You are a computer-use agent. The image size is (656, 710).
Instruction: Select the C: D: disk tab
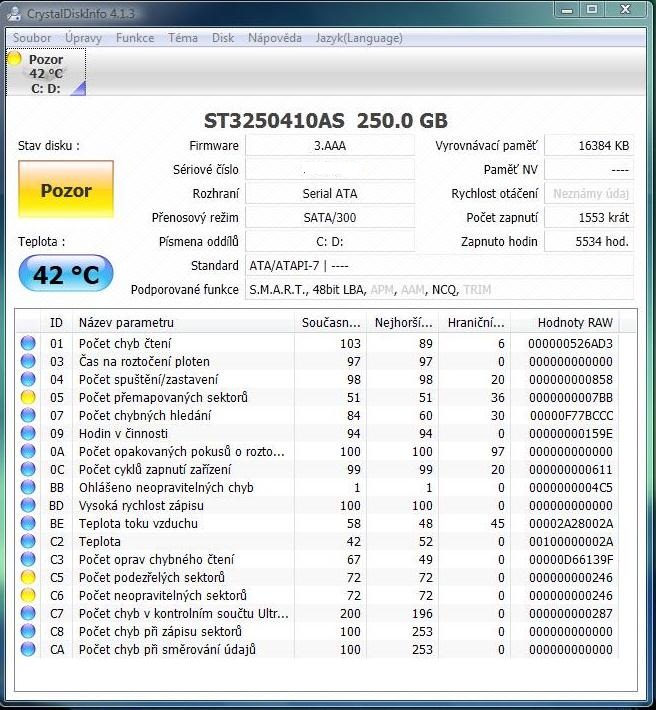tap(46, 72)
